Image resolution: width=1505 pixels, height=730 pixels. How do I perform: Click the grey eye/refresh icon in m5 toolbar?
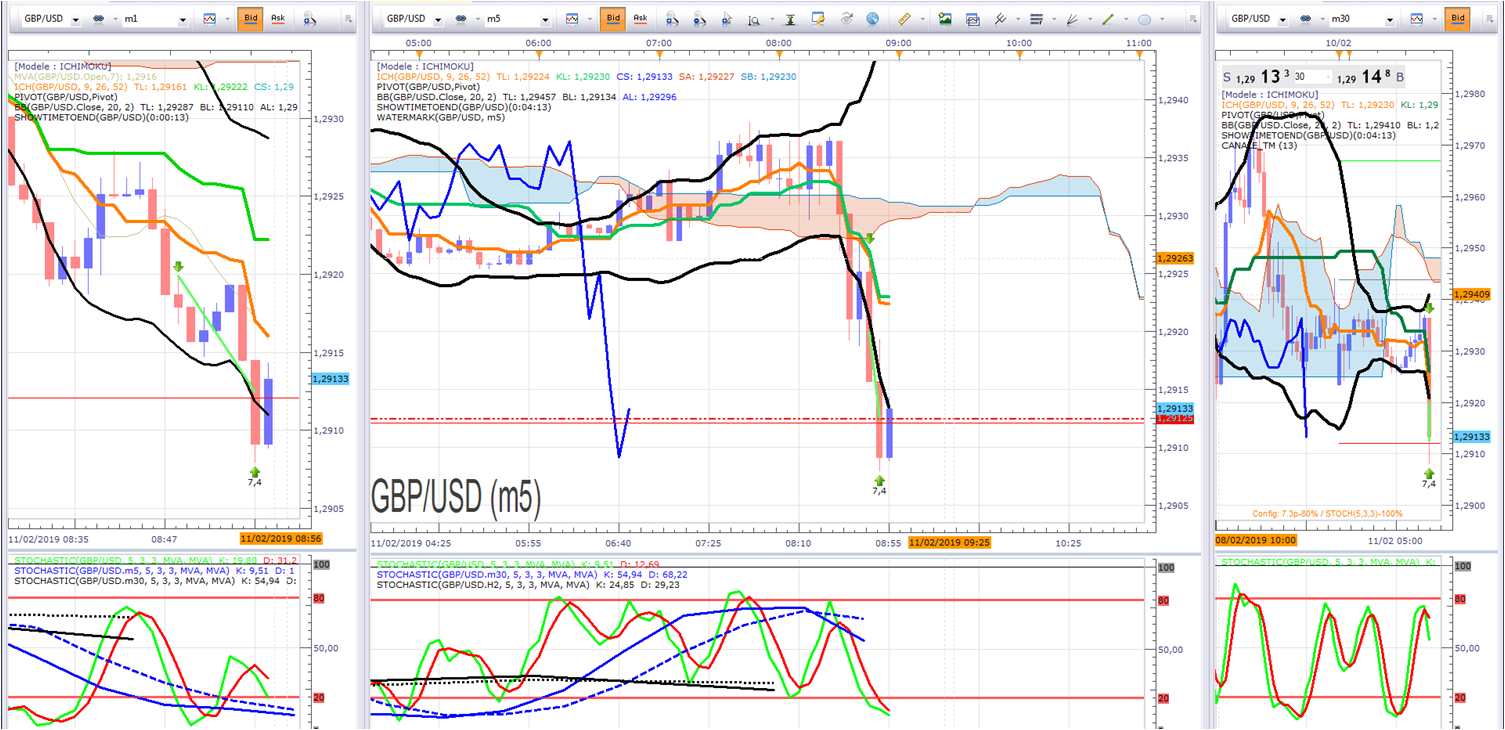(x=847, y=19)
